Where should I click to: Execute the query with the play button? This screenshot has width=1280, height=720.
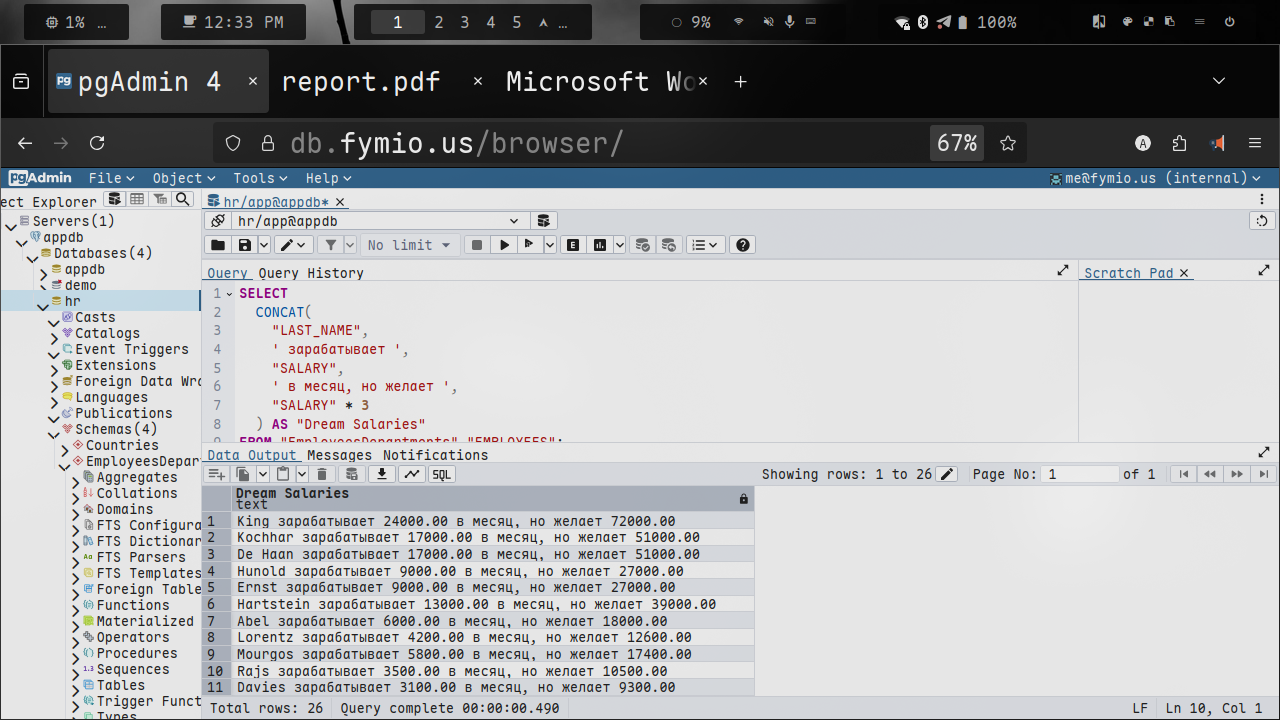[504, 245]
